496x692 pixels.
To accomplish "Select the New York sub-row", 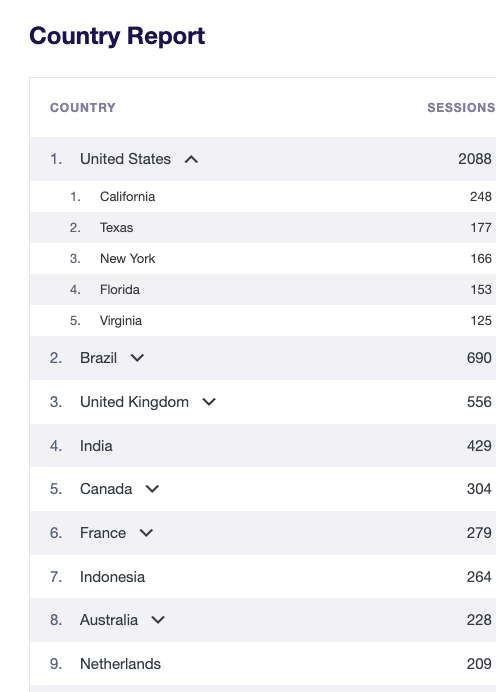I will (x=263, y=258).
